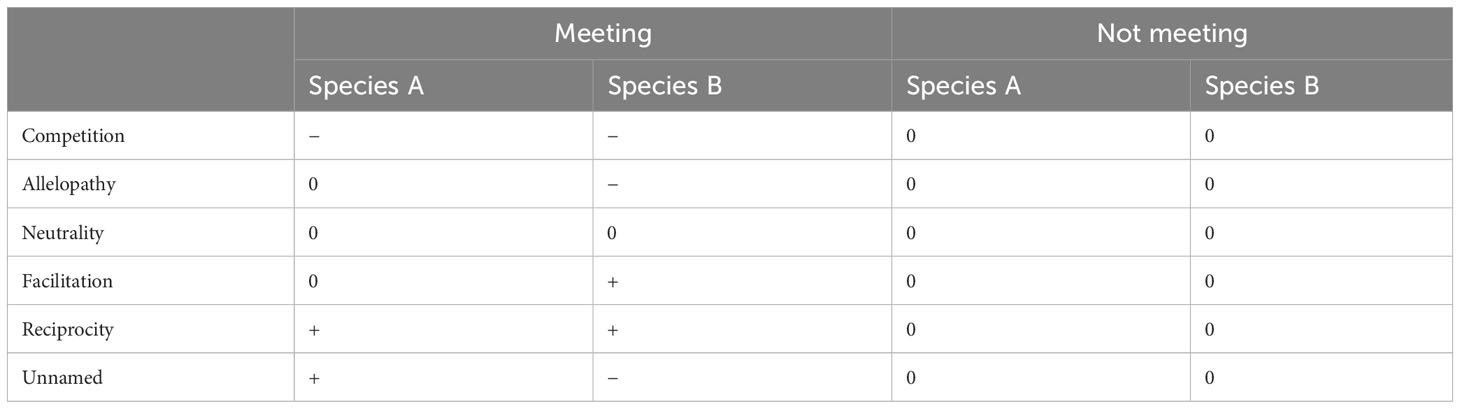The image size is (1460, 409).
Task: Click the Reciprocity row label
Action: coord(67,330)
